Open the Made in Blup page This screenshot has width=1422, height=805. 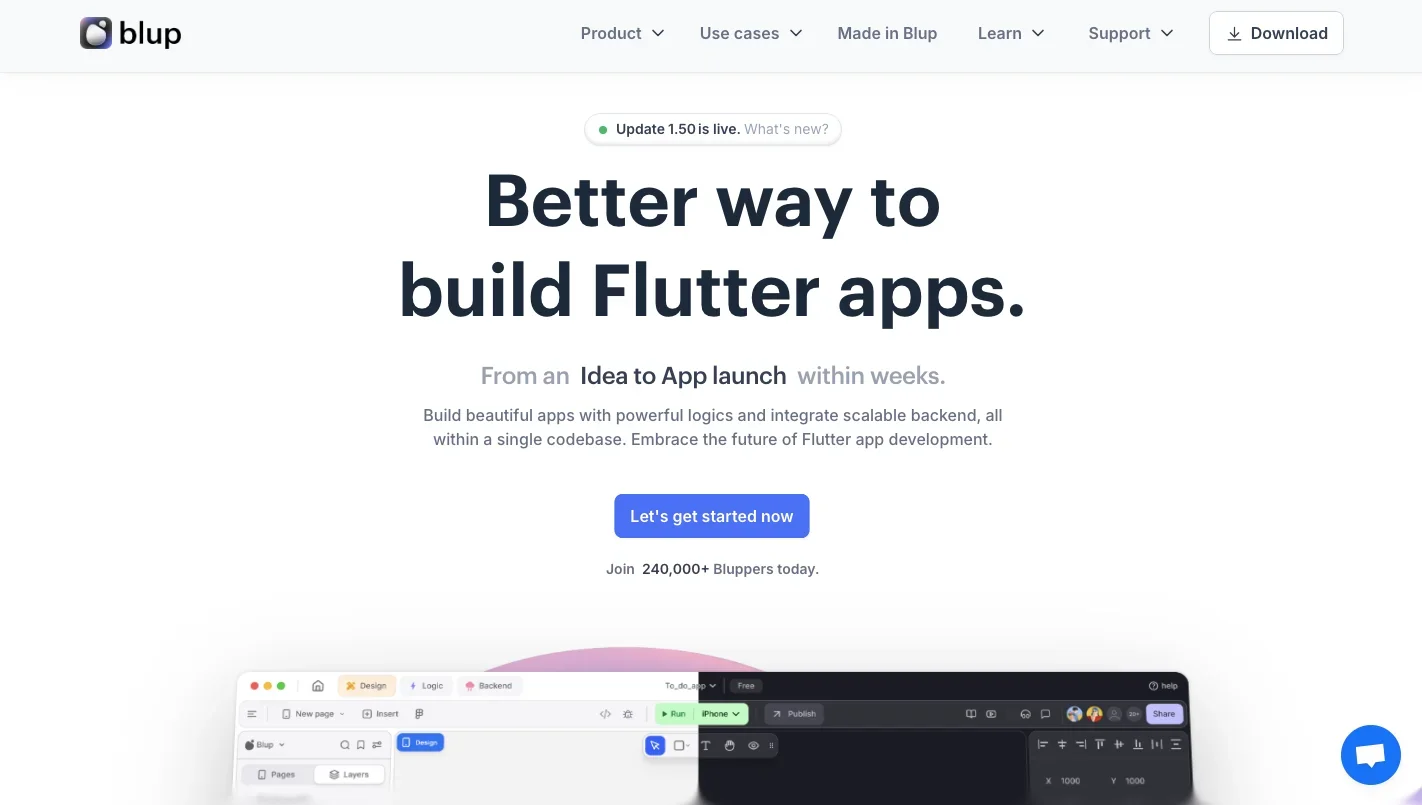(887, 33)
